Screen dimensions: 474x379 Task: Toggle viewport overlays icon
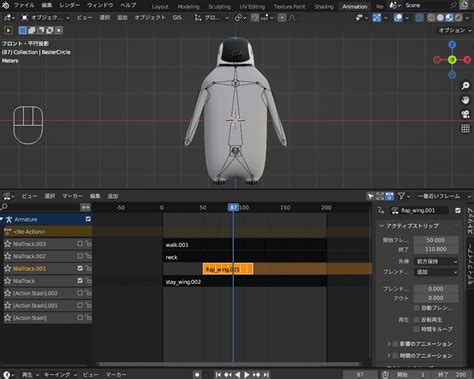[398, 18]
